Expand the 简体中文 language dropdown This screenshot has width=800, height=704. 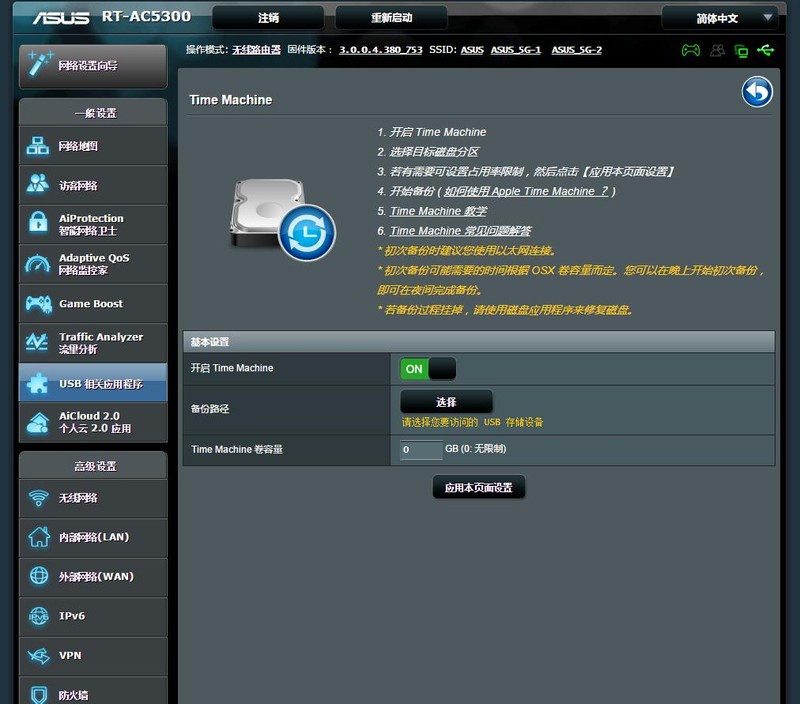[x=719, y=18]
